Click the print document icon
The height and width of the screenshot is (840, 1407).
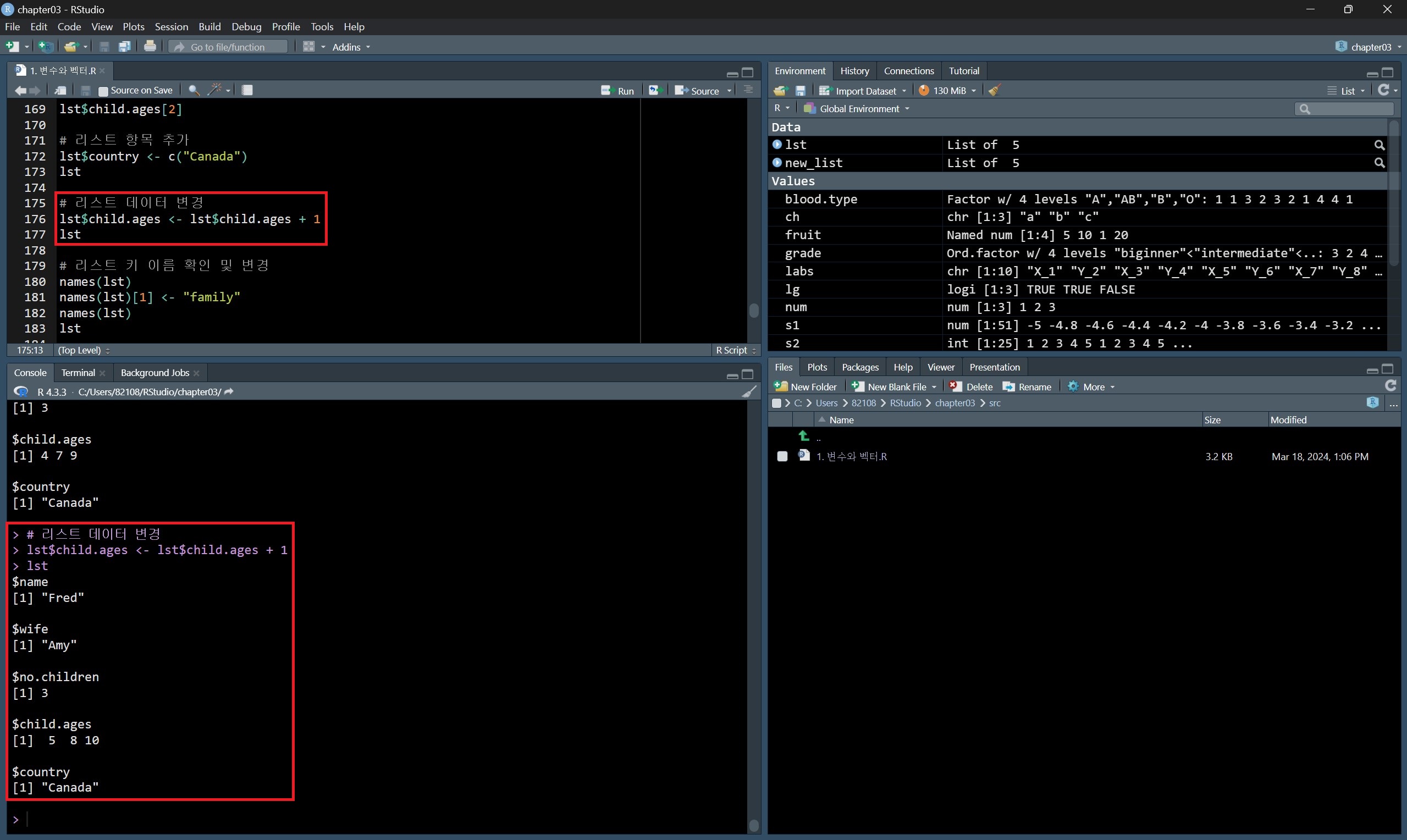click(x=150, y=46)
